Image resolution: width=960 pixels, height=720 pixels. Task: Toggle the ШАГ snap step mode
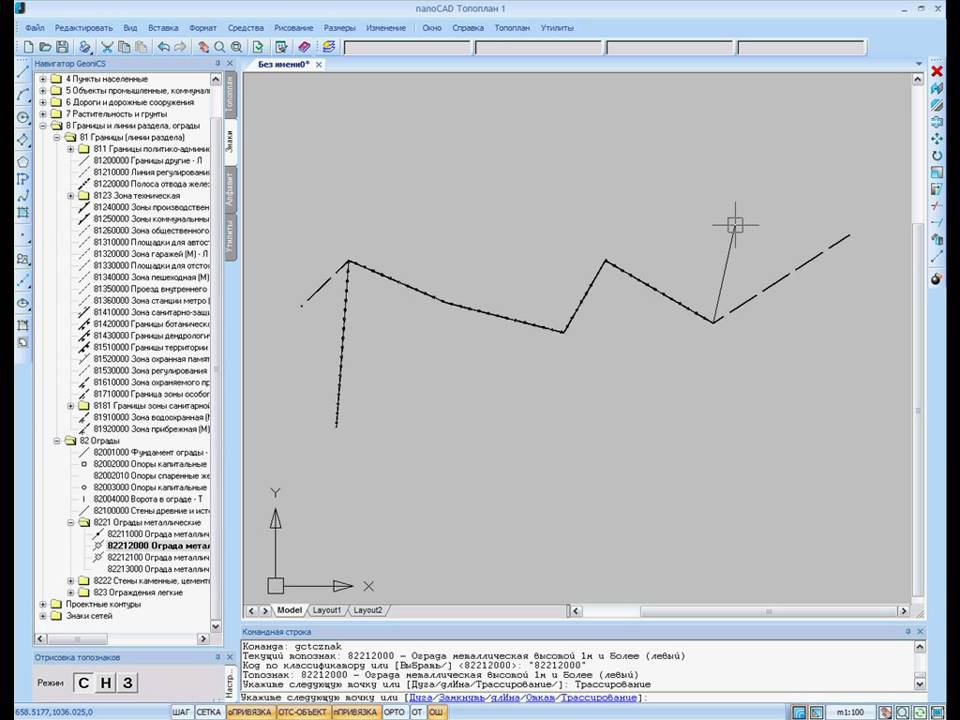pyautogui.click(x=181, y=712)
